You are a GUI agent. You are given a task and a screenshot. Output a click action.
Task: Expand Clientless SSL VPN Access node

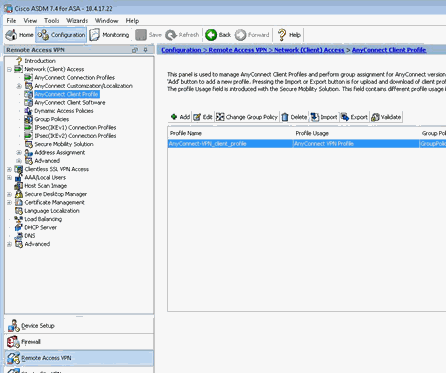(9, 169)
